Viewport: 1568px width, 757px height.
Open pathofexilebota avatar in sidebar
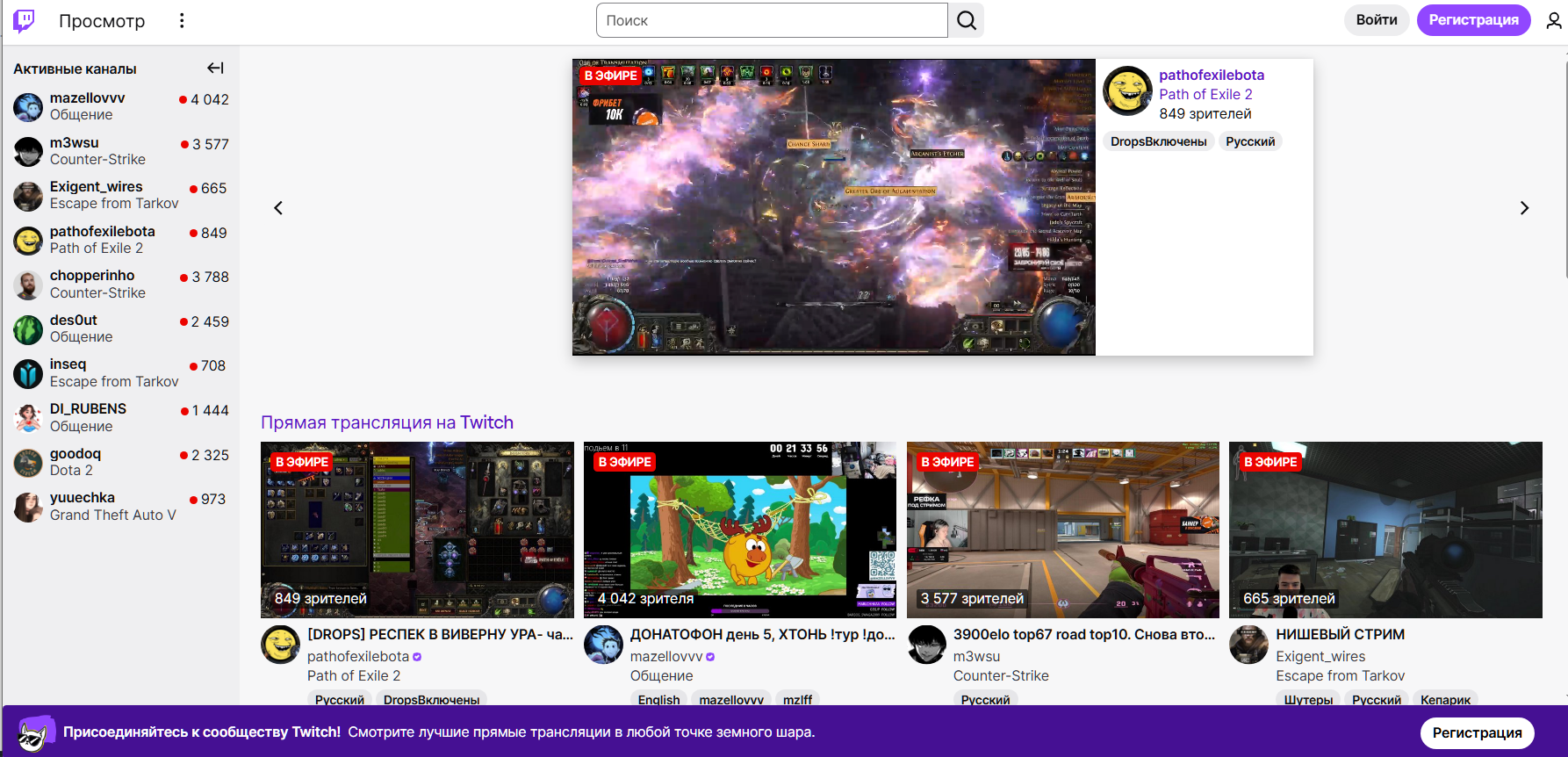[x=28, y=240]
